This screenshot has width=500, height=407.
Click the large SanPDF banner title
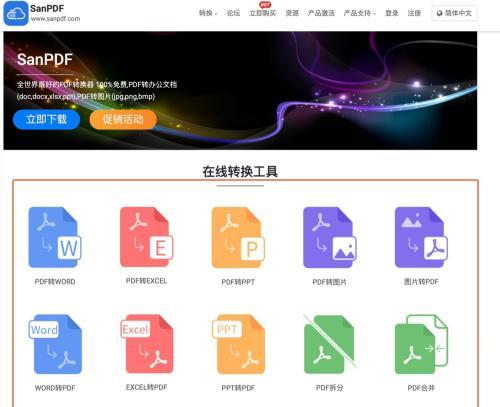pyautogui.click(x=45, y=59)
